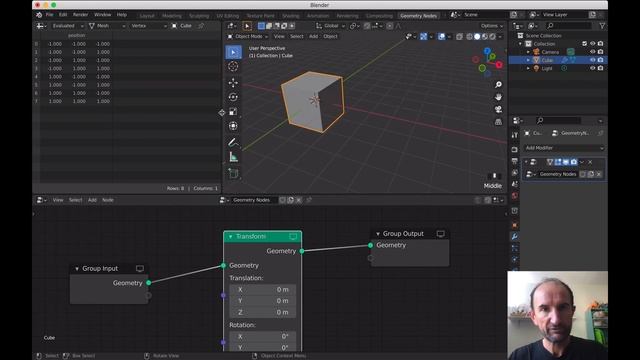Click the outliner filter funnel icon
The height and width of the screenshot is (360, 640).
coord(602,26)
